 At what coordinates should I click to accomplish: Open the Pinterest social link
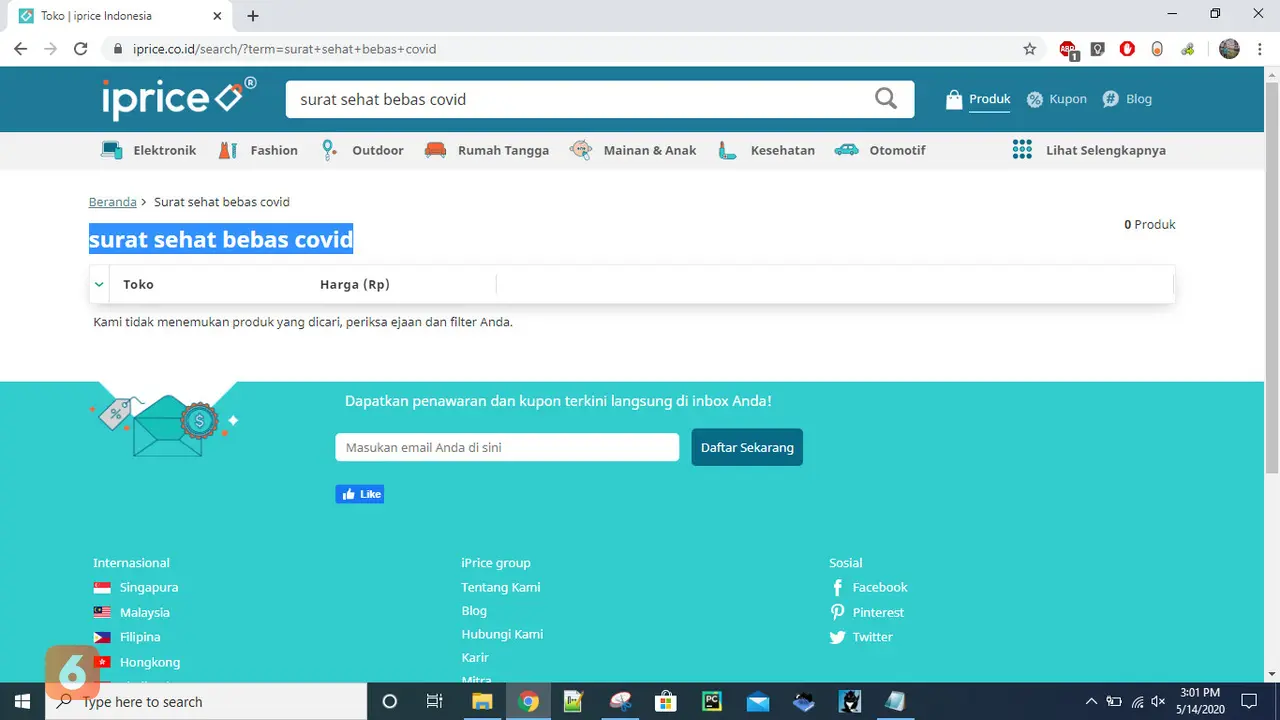pyautogui.click(x=866, y=612)
